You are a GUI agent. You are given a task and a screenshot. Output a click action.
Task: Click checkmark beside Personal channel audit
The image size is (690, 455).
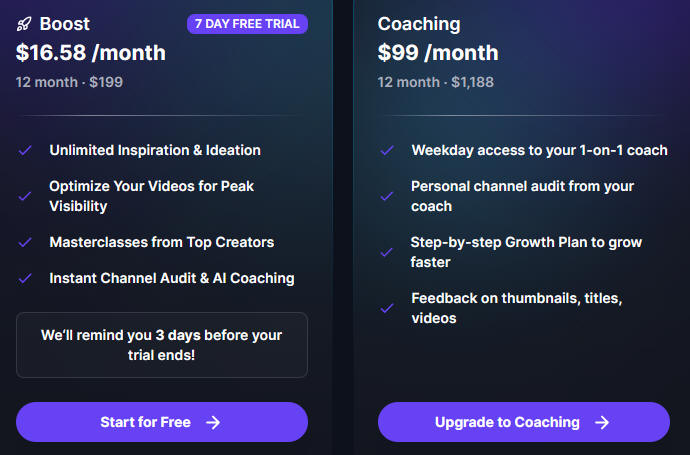tap(387, 196)
